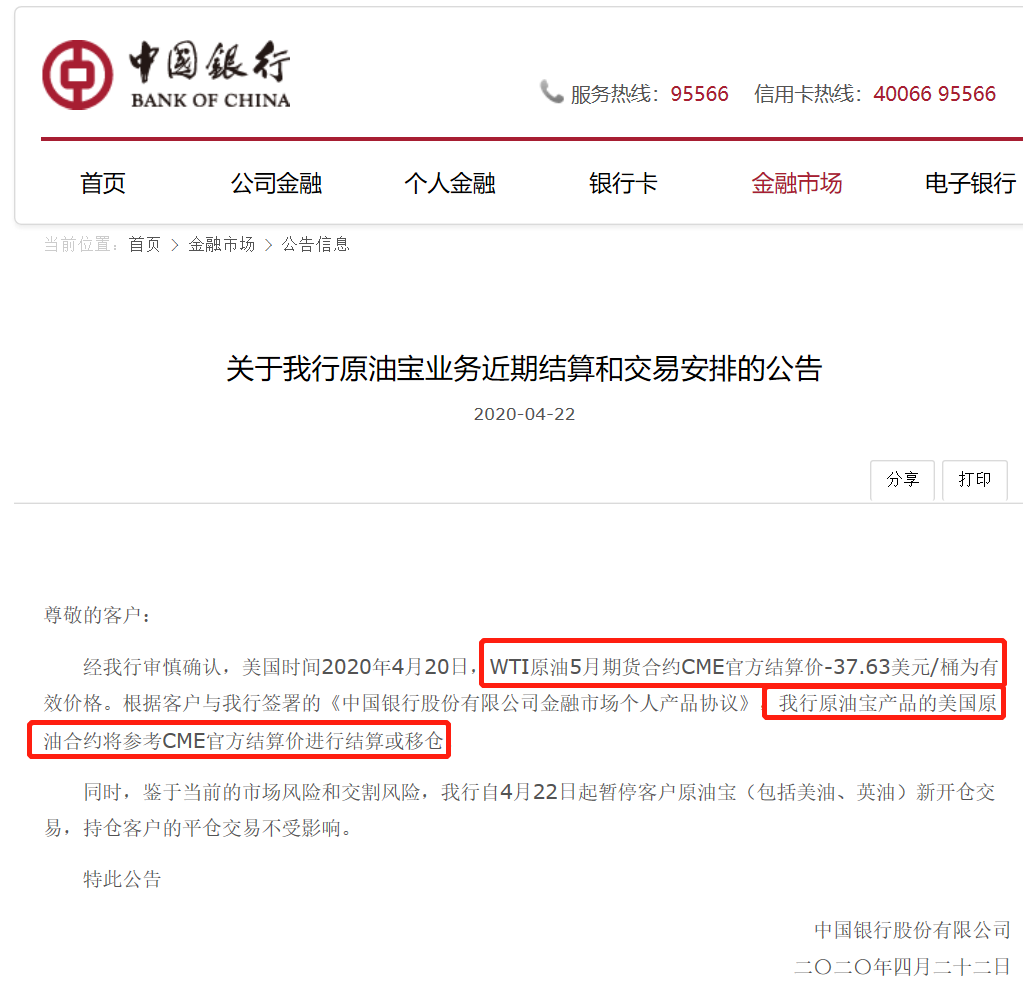The image size is (1023, 991).
Task: Click the first breadcrumb chevron separator
Action: point(174,245)
